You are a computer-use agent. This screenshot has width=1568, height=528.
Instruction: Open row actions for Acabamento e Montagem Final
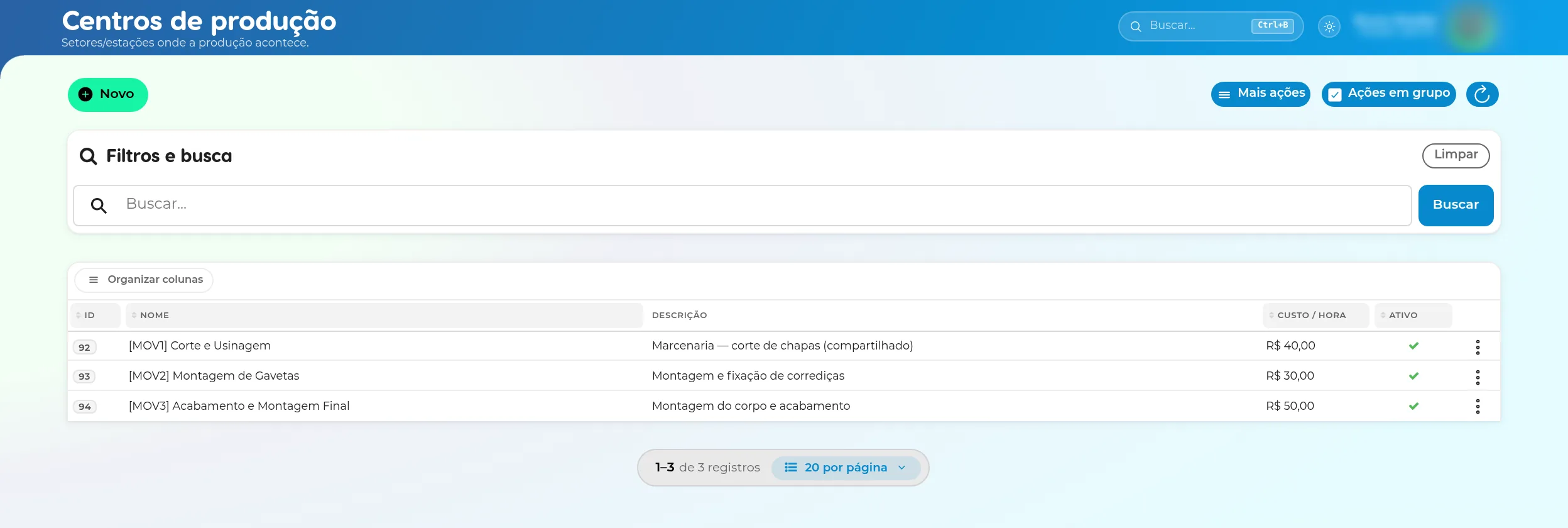click(x=1478, y=407)
